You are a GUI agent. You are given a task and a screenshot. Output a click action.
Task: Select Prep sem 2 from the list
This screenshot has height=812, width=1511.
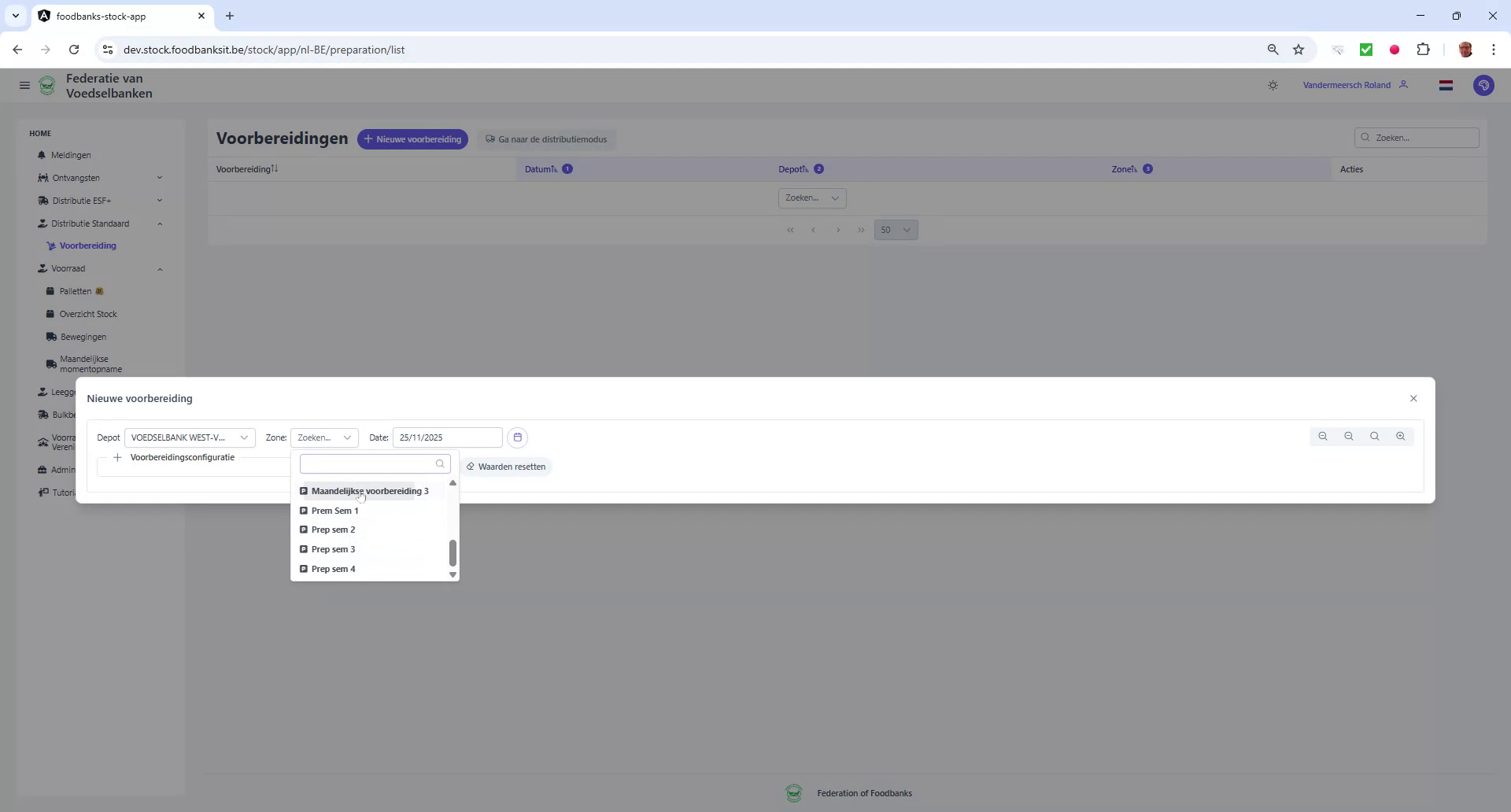coord(333,530)
